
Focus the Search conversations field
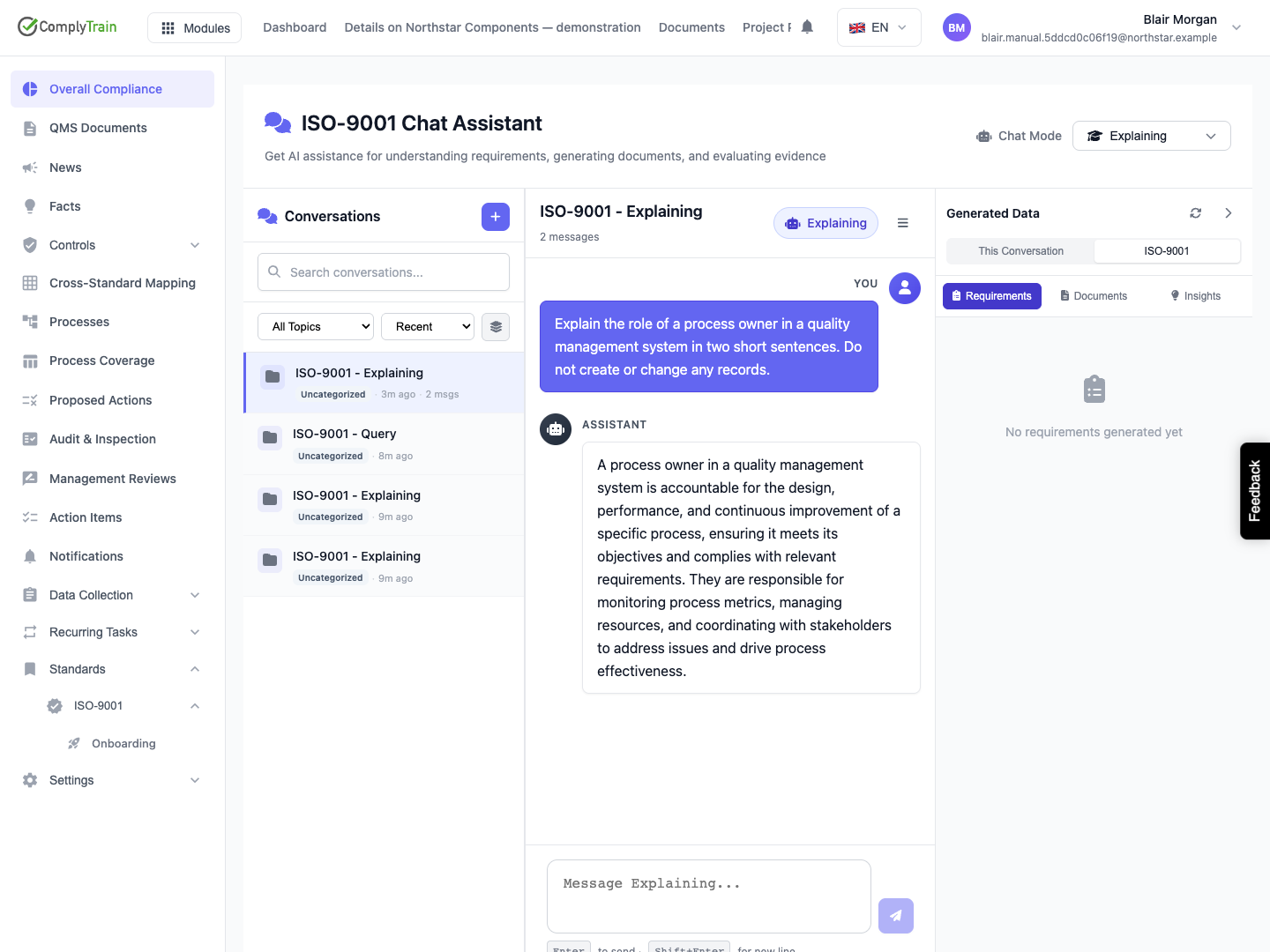click(384, 272)
